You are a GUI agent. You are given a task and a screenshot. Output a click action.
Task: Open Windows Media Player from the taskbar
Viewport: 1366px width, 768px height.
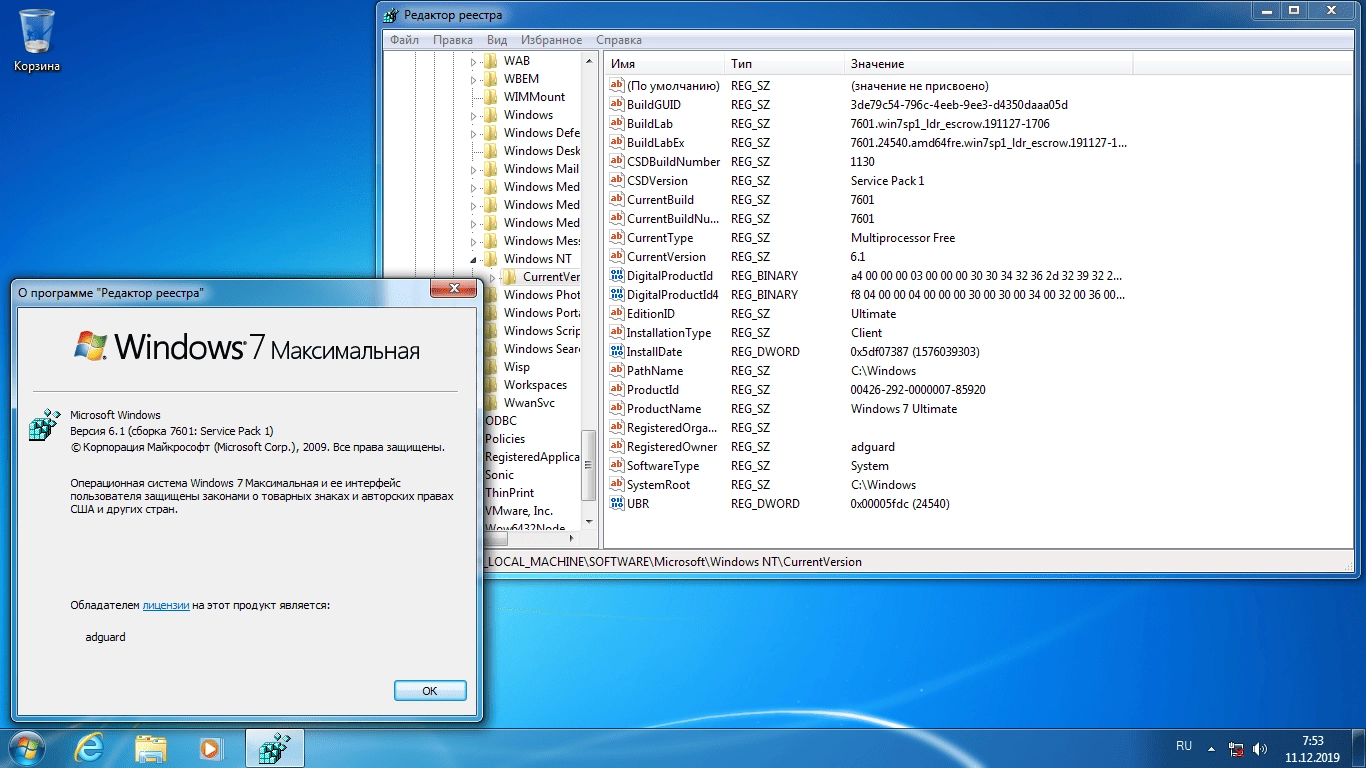point(210,747)
